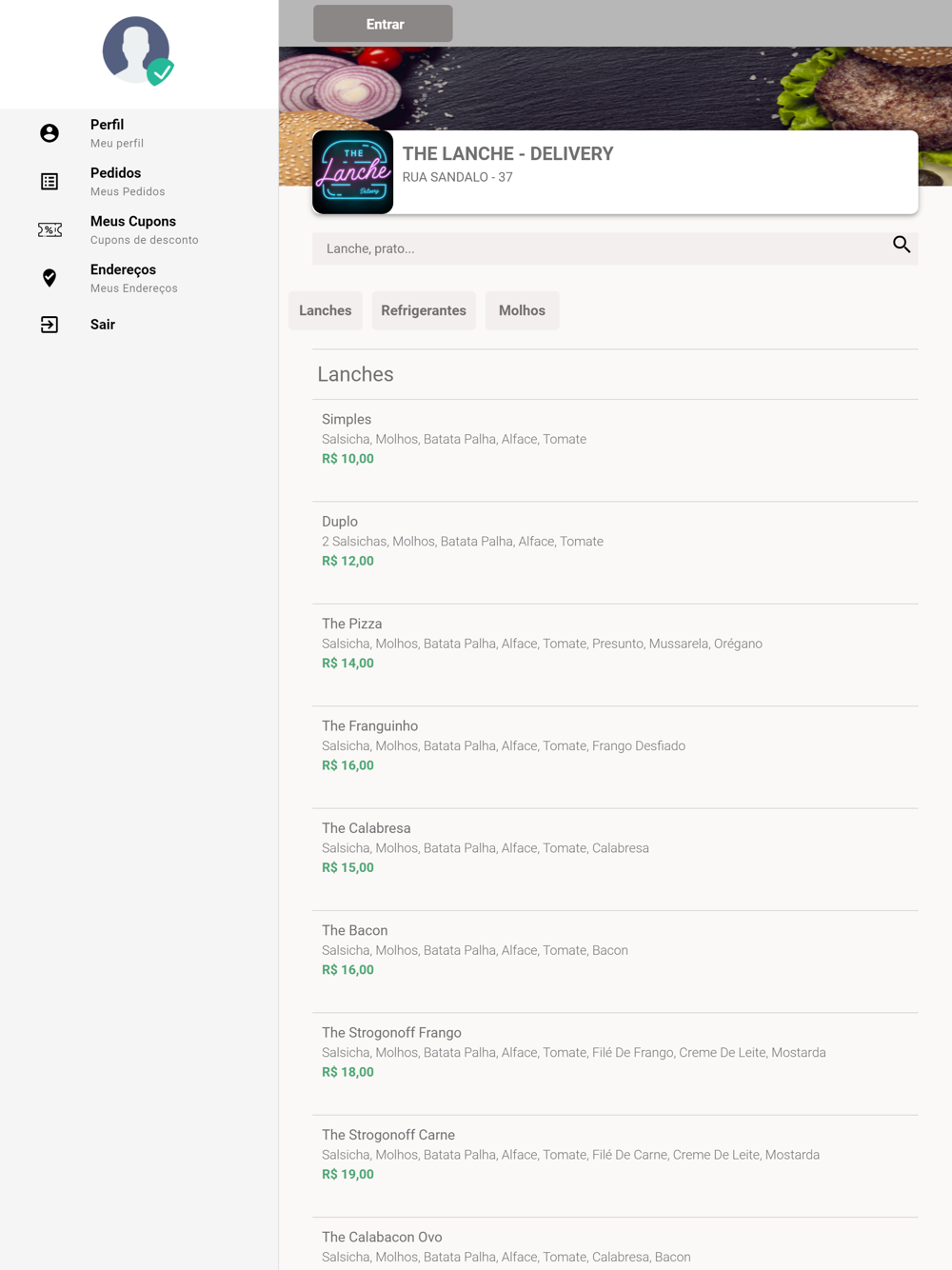
Task: Select The Strogonoff Carne item
Action: pyautogui.click(x=615, y=1166)
